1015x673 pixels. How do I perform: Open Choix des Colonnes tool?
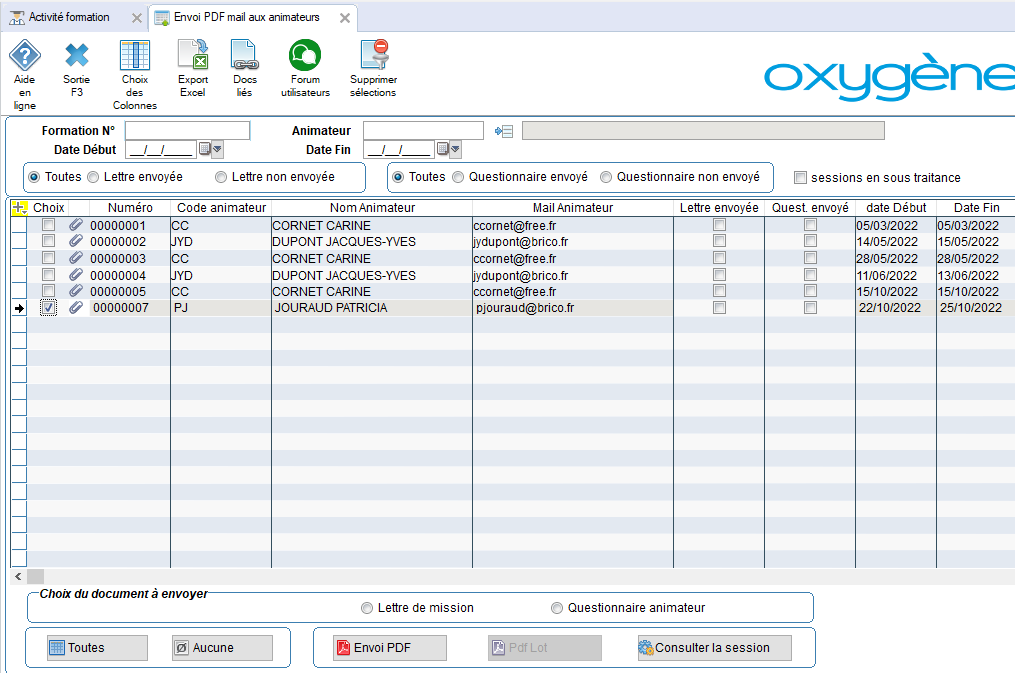(135, 56)
